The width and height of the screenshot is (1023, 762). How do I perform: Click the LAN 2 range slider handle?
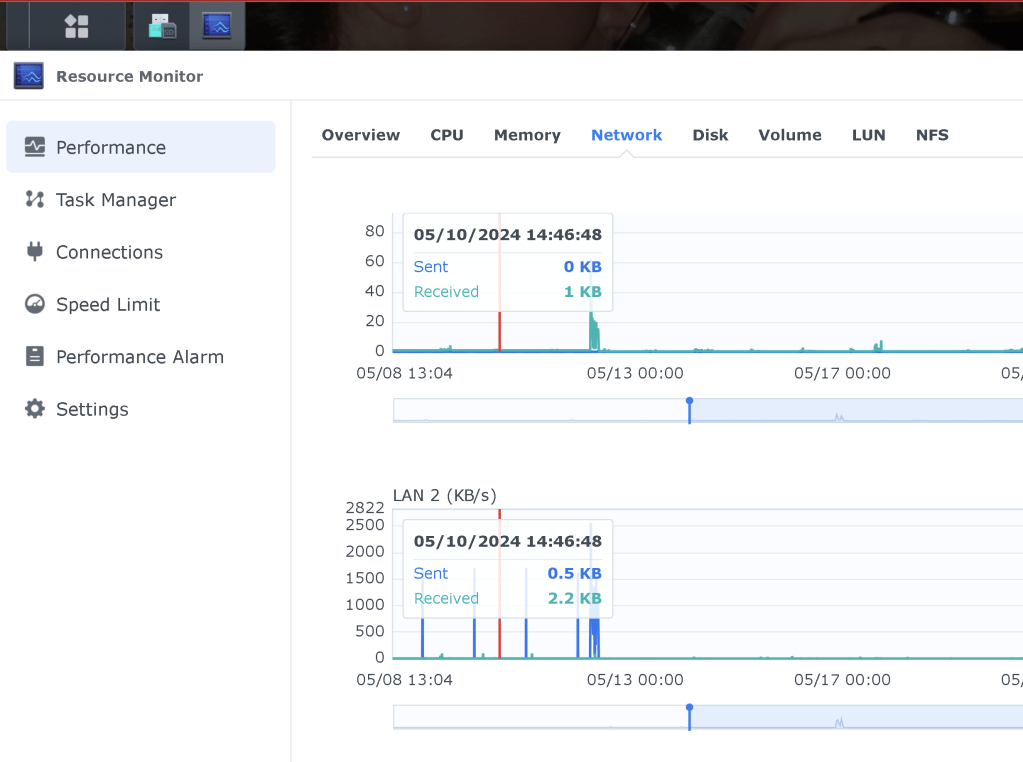(x=690, y=717)
